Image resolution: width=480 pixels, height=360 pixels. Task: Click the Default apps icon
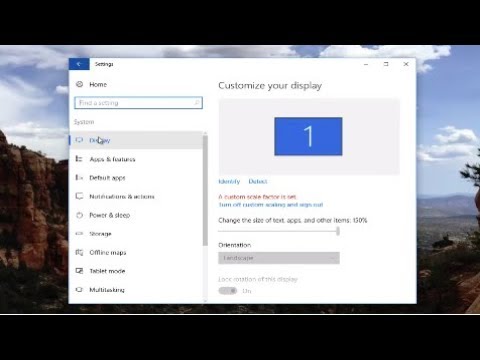click(x=79, y=177)
